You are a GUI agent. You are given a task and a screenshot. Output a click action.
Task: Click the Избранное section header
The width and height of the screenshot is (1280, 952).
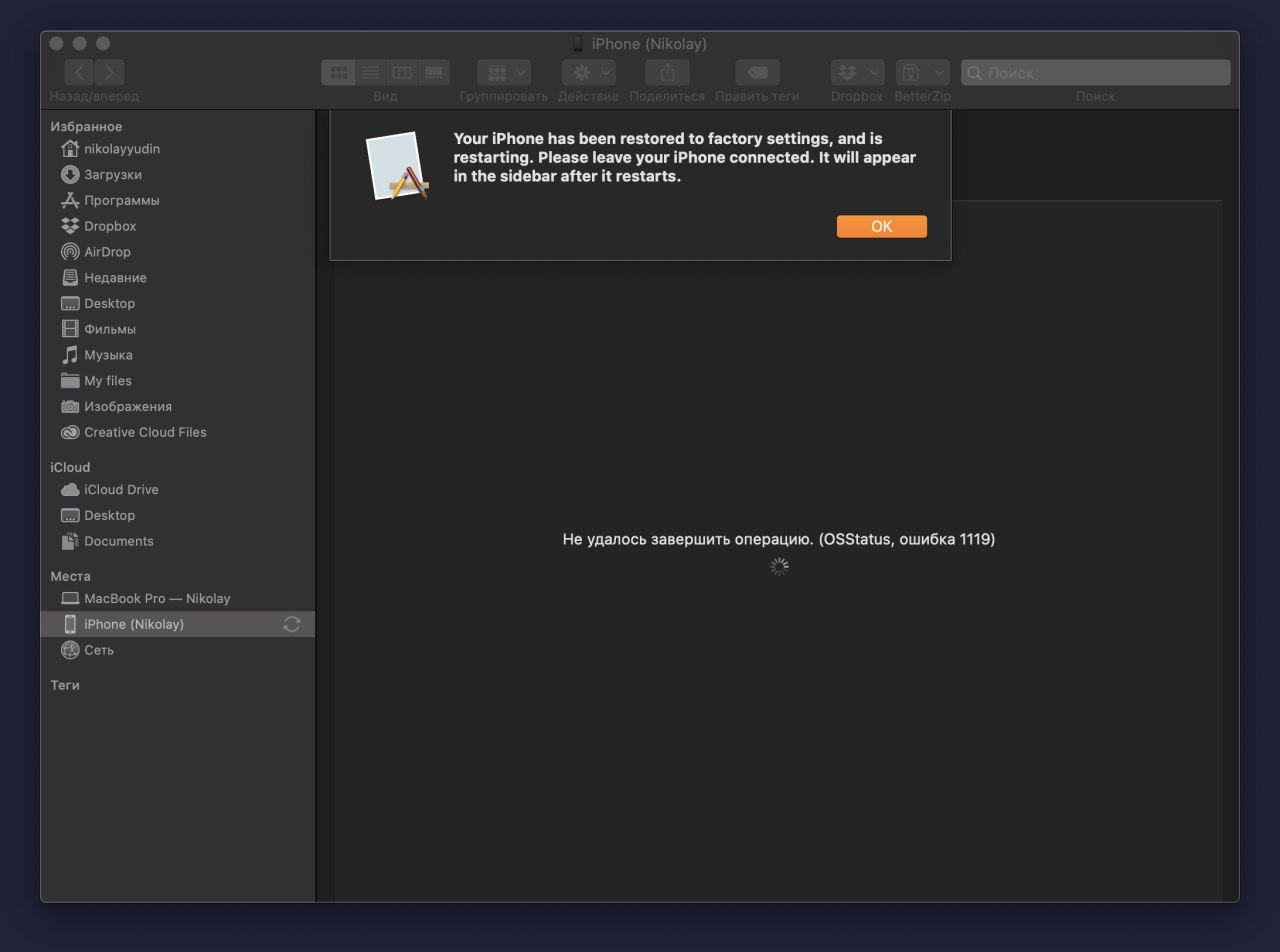86,127
